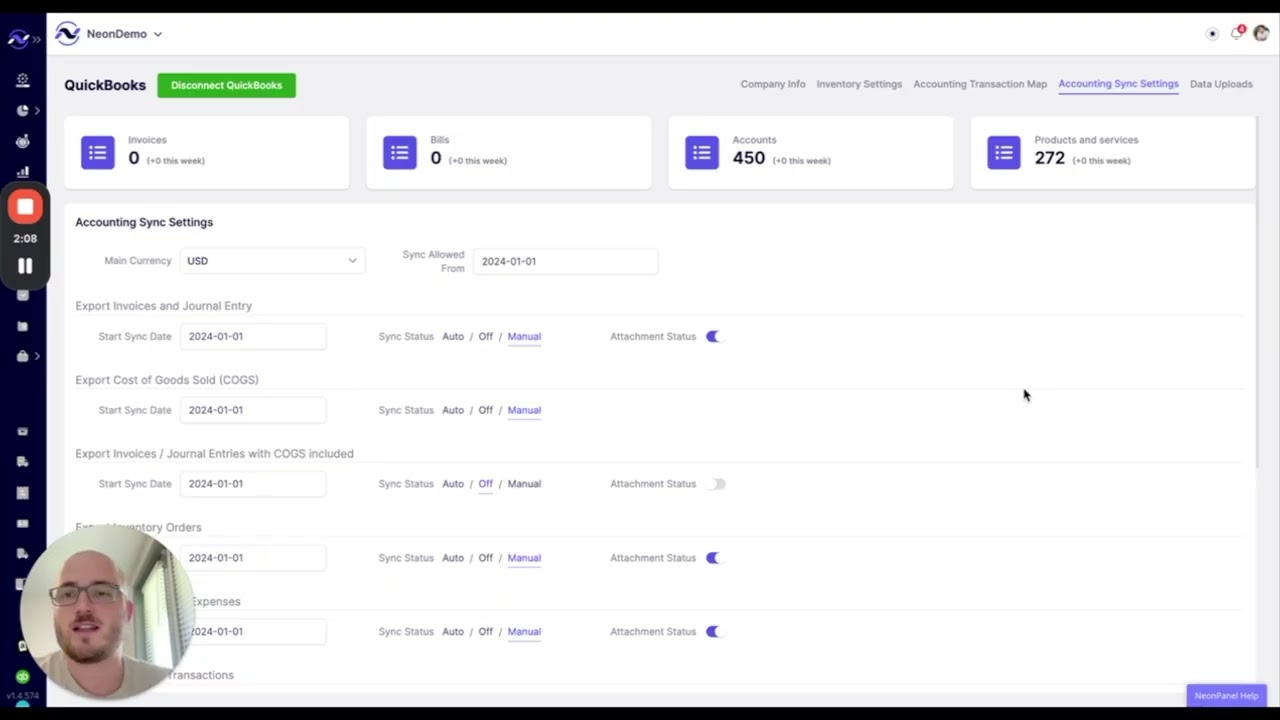1280x720 pixels.
Task: Edit Start Sync Date for Export COGS
Action: [253, 410]
